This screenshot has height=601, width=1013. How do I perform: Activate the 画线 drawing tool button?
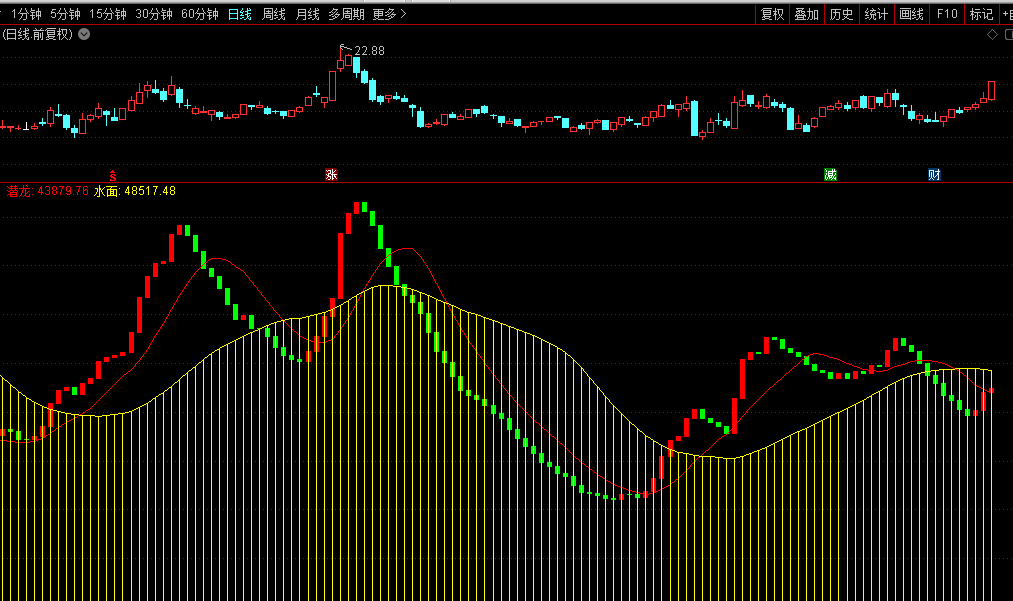coord(911,14)
